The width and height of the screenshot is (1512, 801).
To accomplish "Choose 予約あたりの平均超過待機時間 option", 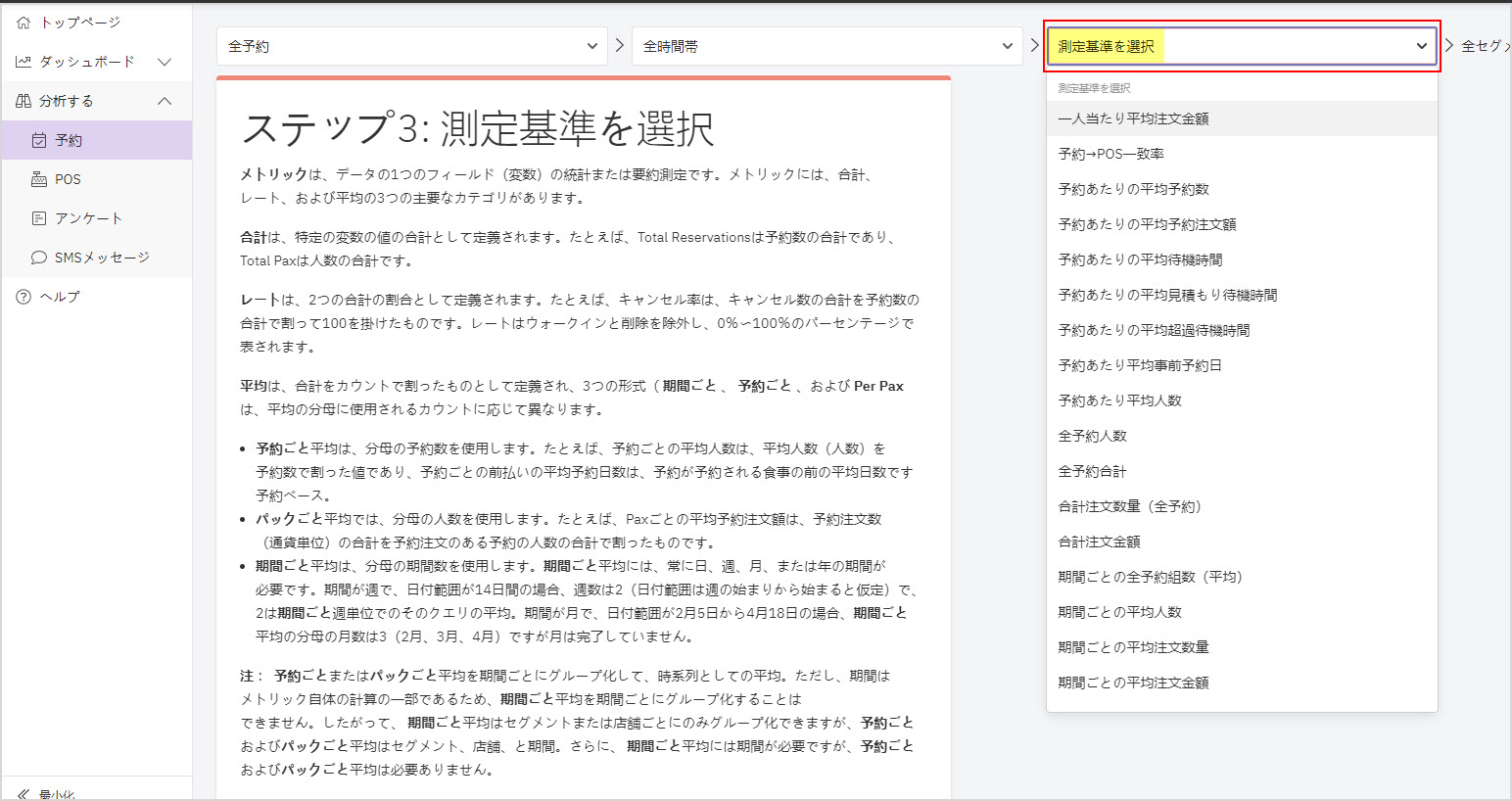I will click(x=1242, y=330).
